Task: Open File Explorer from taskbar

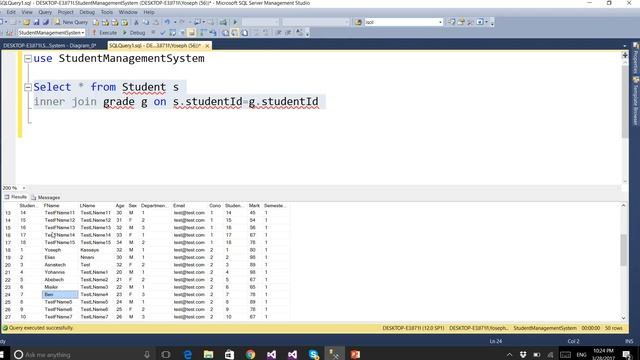Action: [209, 355]
